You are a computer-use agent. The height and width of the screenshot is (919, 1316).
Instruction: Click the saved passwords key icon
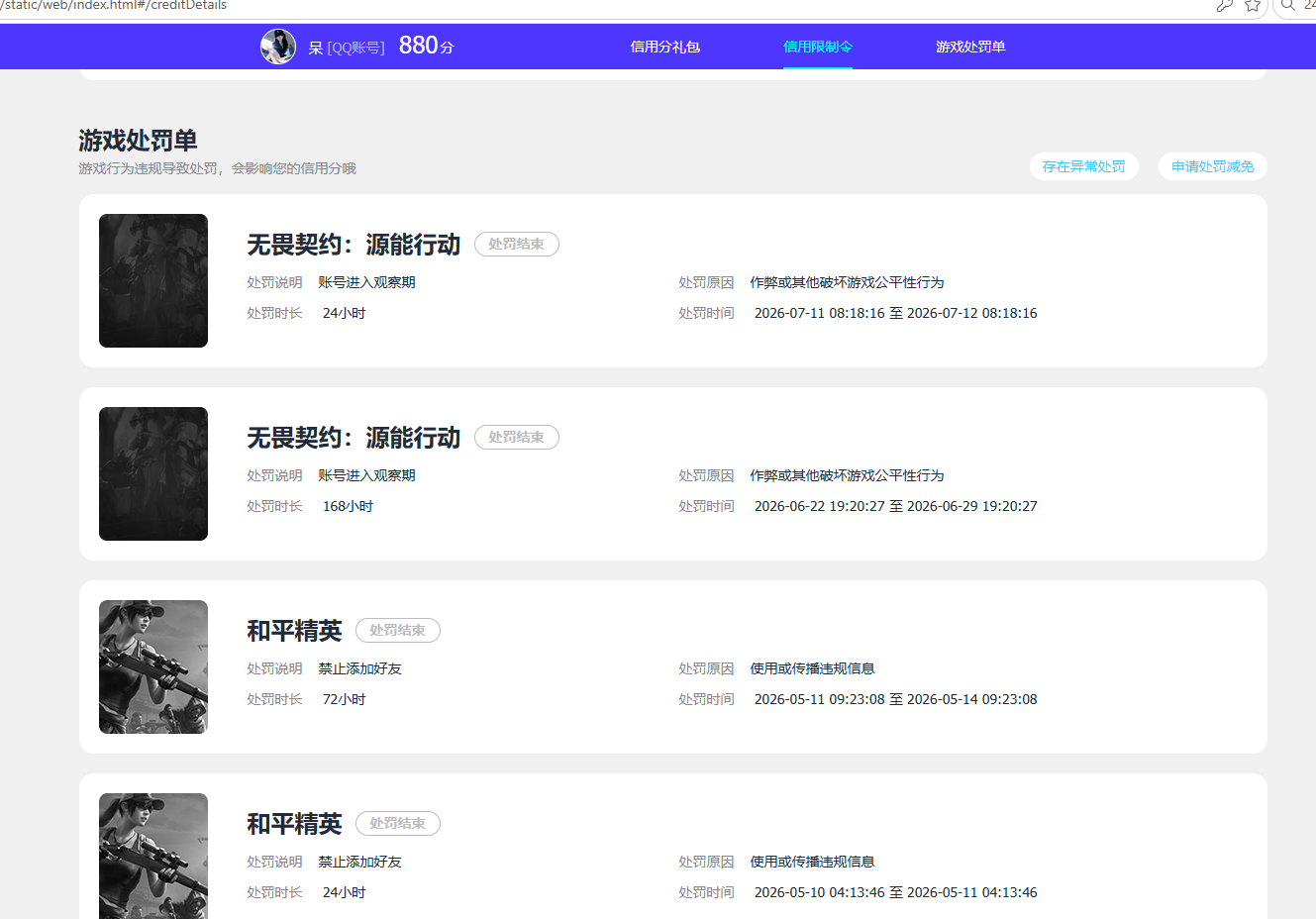click(x=1225, y=5)
